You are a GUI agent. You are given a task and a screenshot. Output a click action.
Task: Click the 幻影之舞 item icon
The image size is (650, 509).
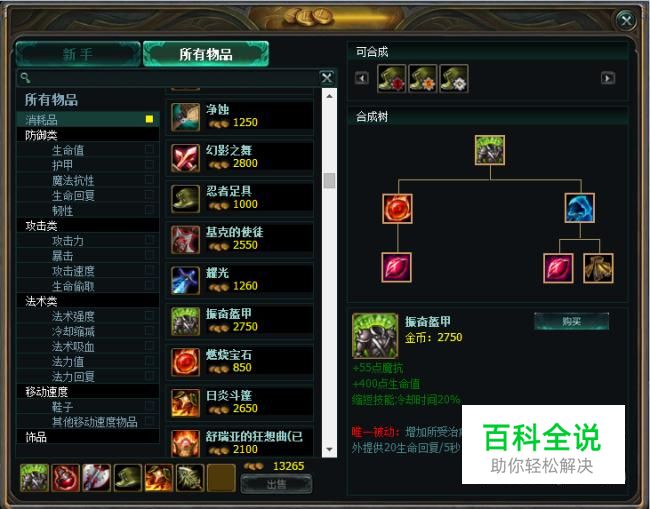click(x=185, y=158)
